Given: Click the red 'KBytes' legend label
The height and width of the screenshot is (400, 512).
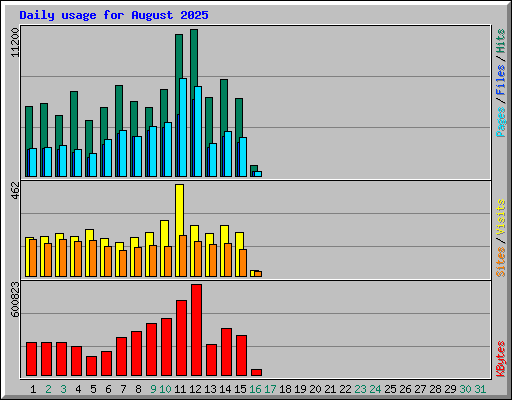Looking at the screenshot, I should pyautogui.click(x=500, y=359).
